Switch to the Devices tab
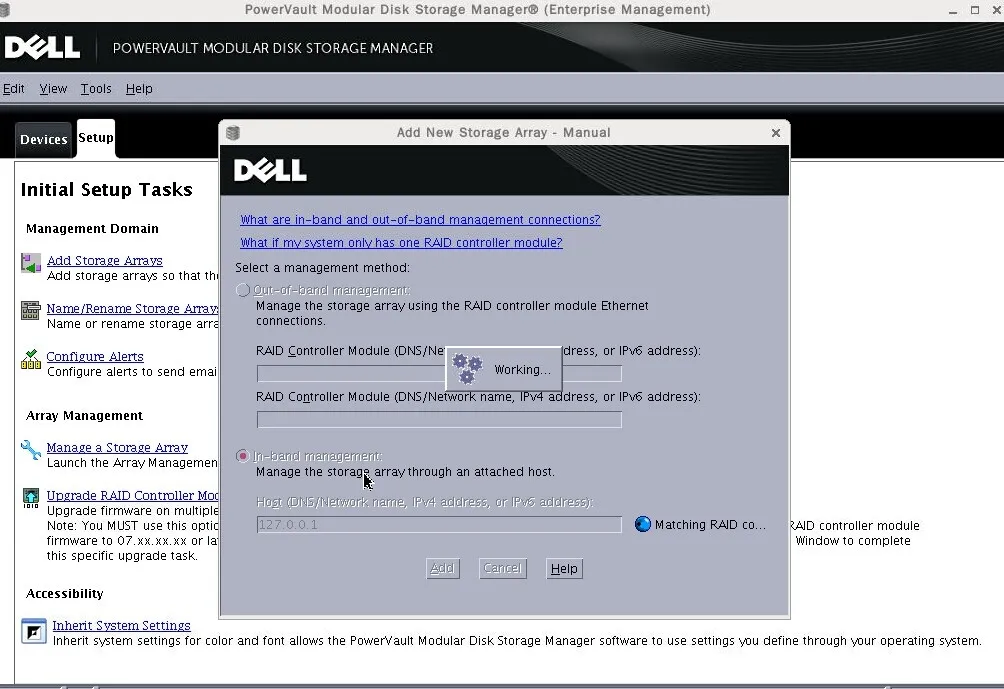The width and height of the screenshot is (1004, 689). pyautogui.click(x=44, y=140)
